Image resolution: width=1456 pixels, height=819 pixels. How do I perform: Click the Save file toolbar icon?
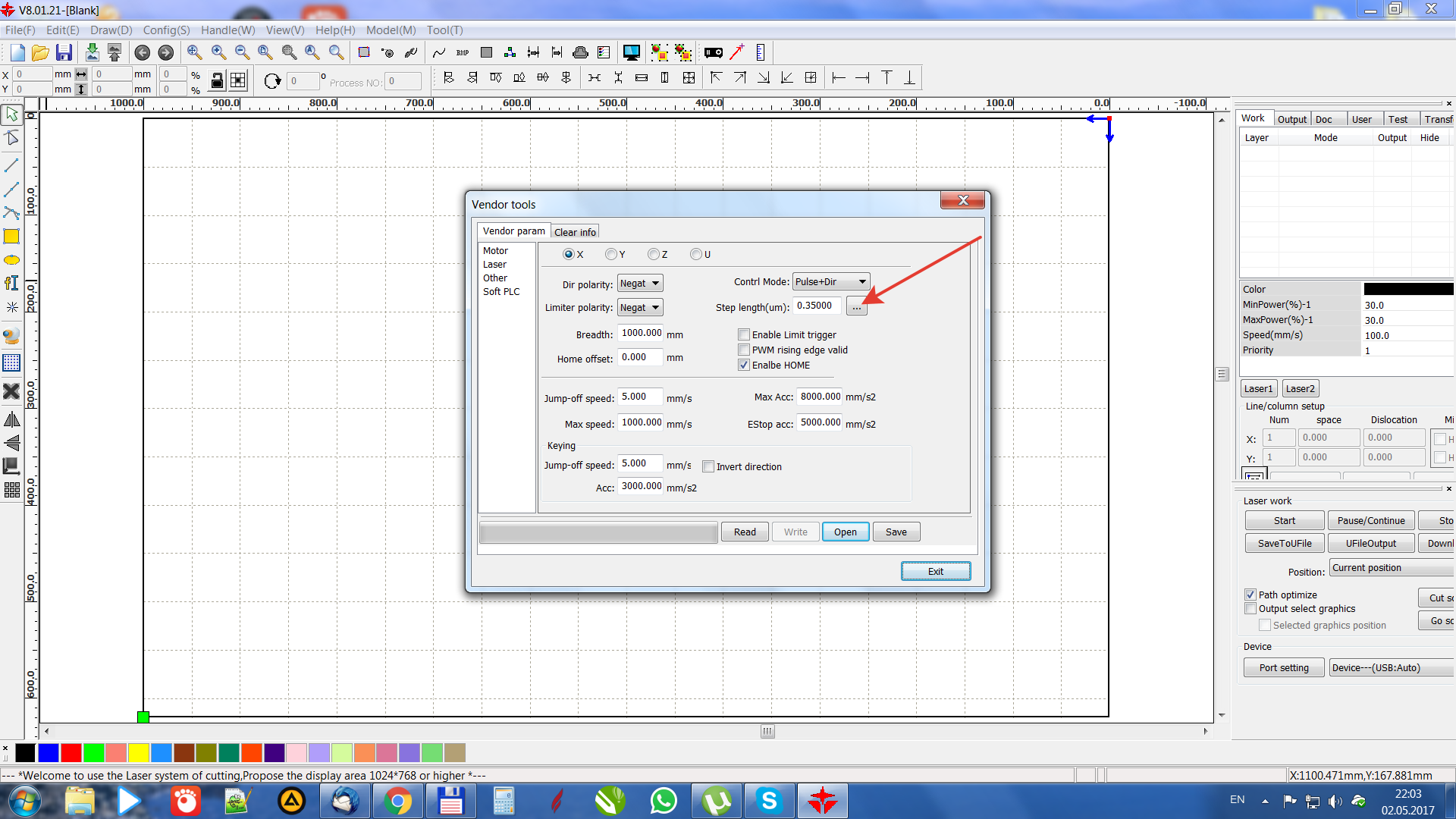[64, 52]
